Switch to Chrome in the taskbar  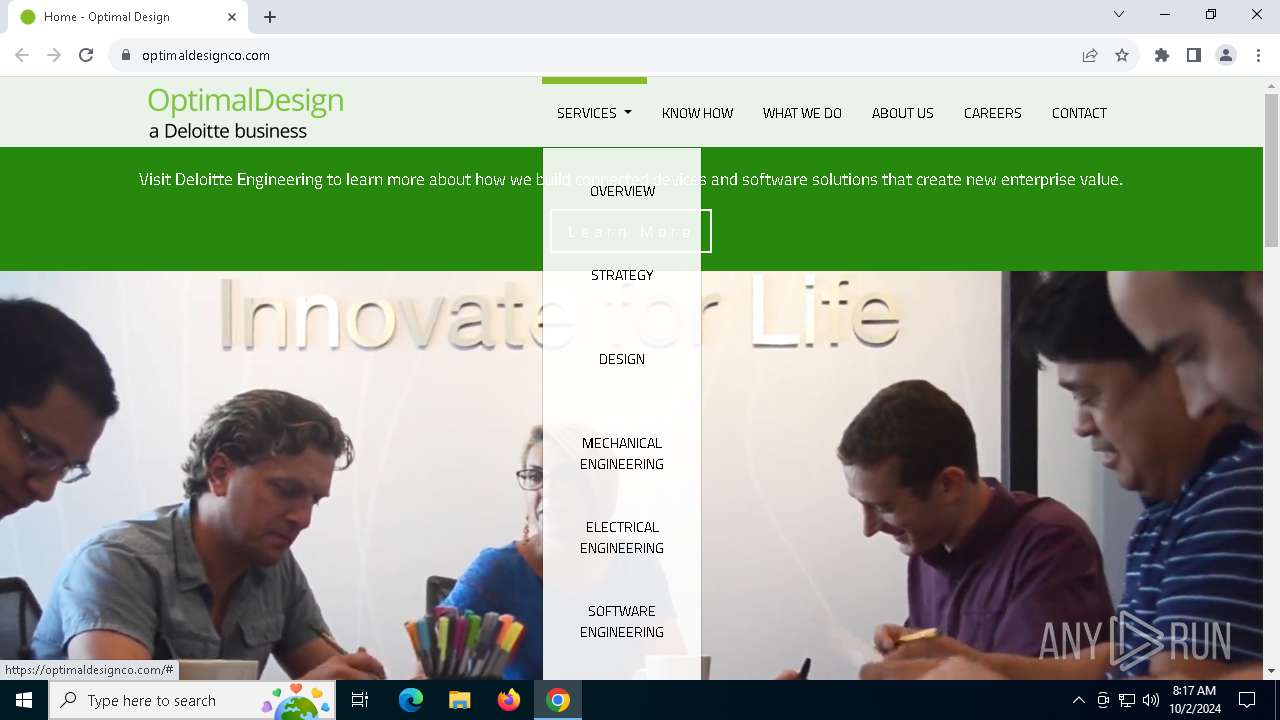pyautogui.click(x=558, y=700)
